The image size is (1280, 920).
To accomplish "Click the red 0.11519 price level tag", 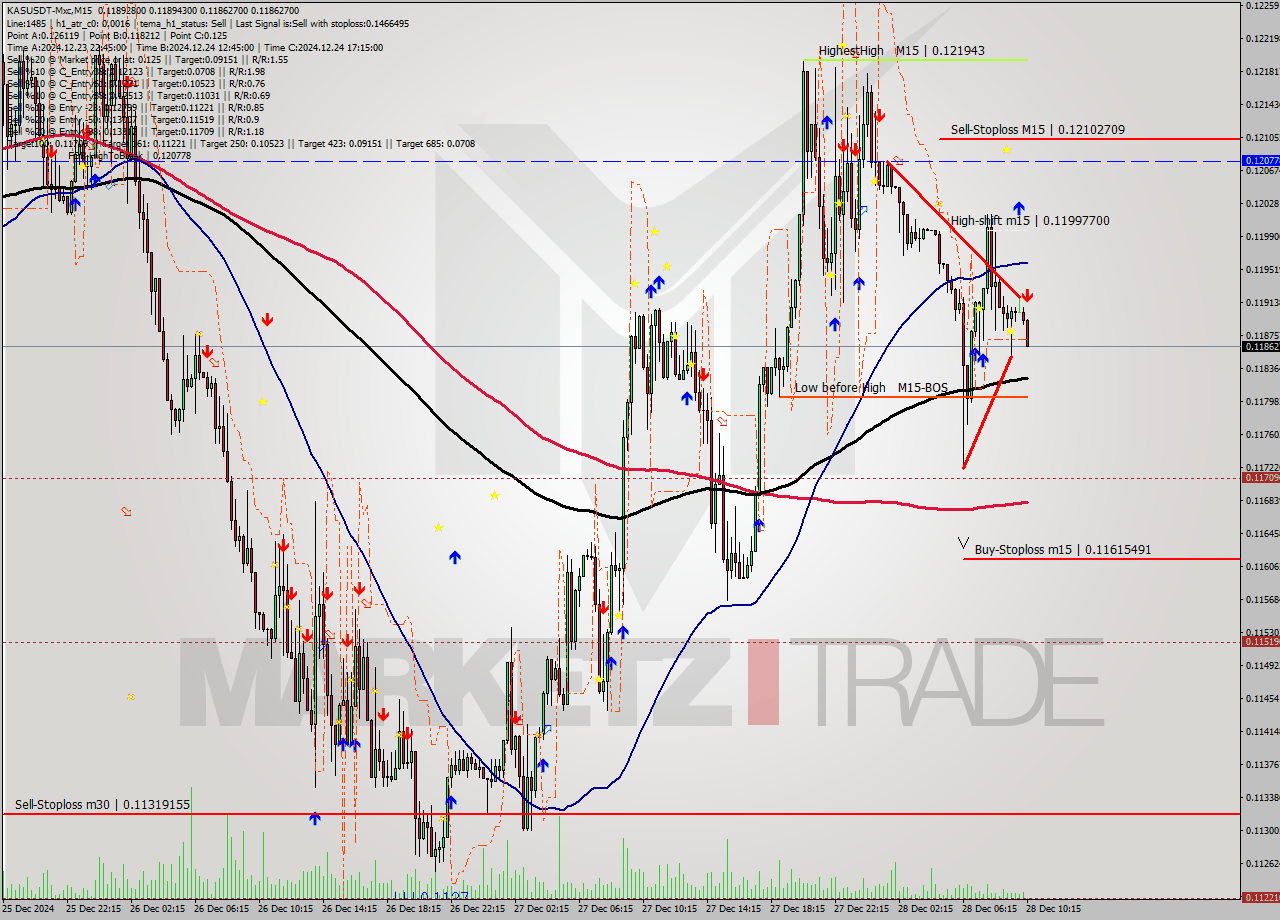I will (x=1260, y=641).
